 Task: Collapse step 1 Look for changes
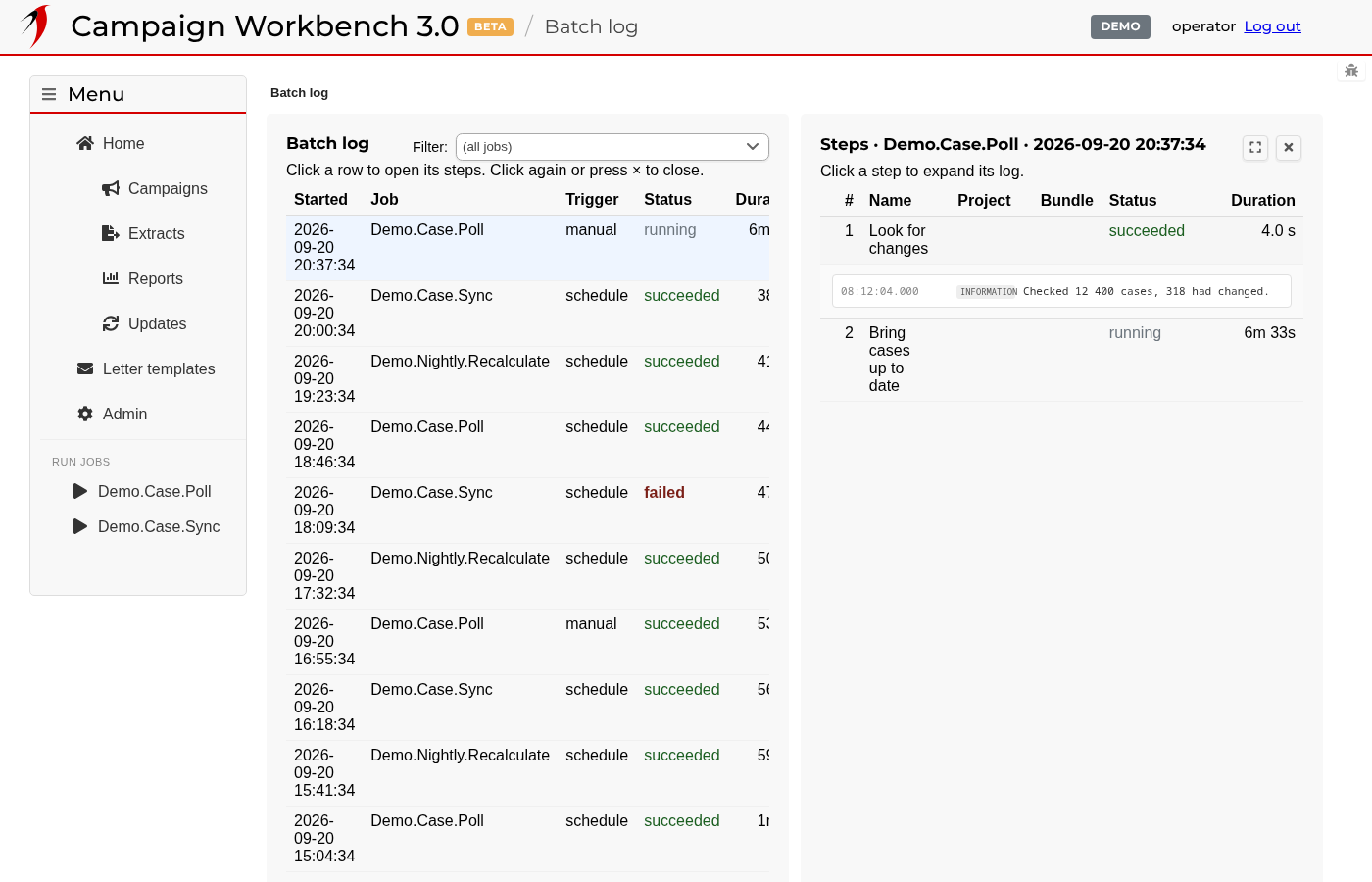pyautogui.click(x=1061, y=240)
